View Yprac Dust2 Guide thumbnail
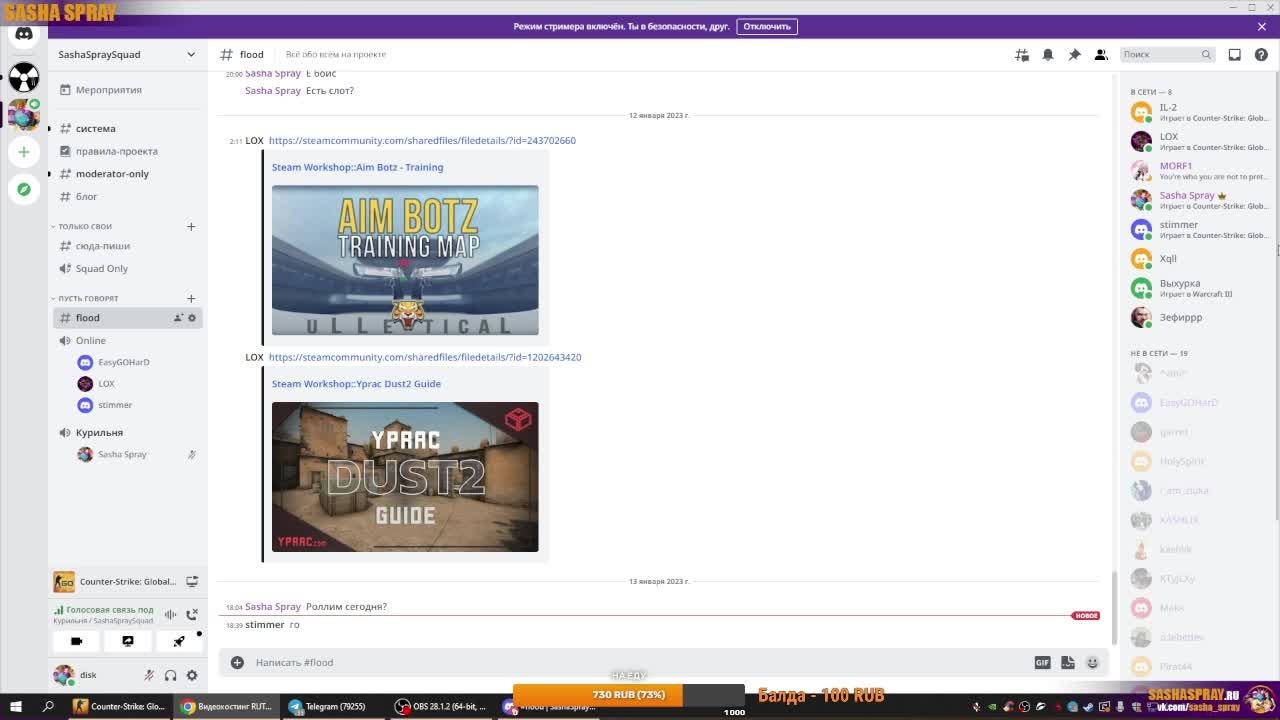This screenshot has height=720, width=1280. coord(405,477)
